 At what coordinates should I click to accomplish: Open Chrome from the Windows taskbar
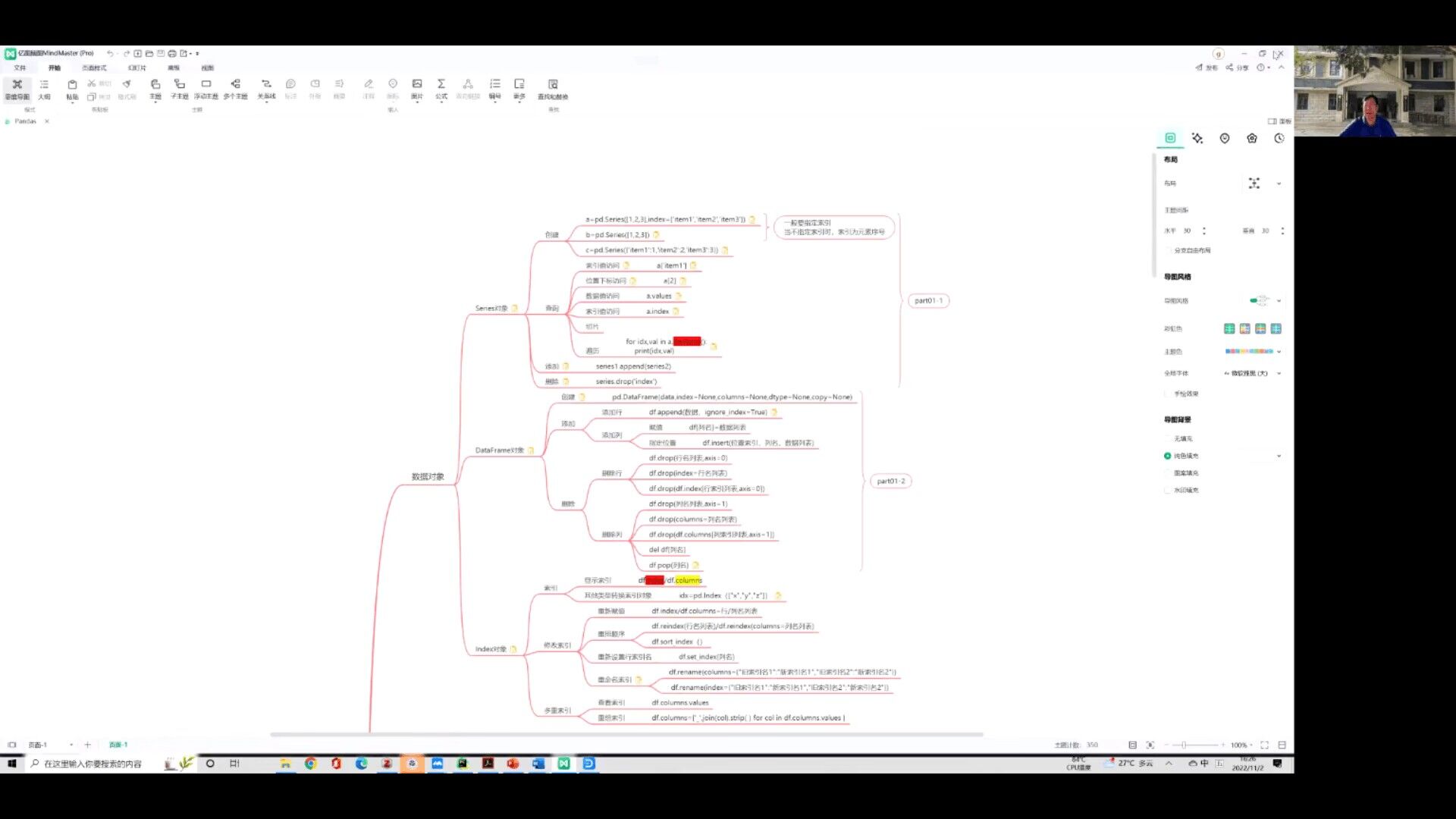click(x=310, y=764)
